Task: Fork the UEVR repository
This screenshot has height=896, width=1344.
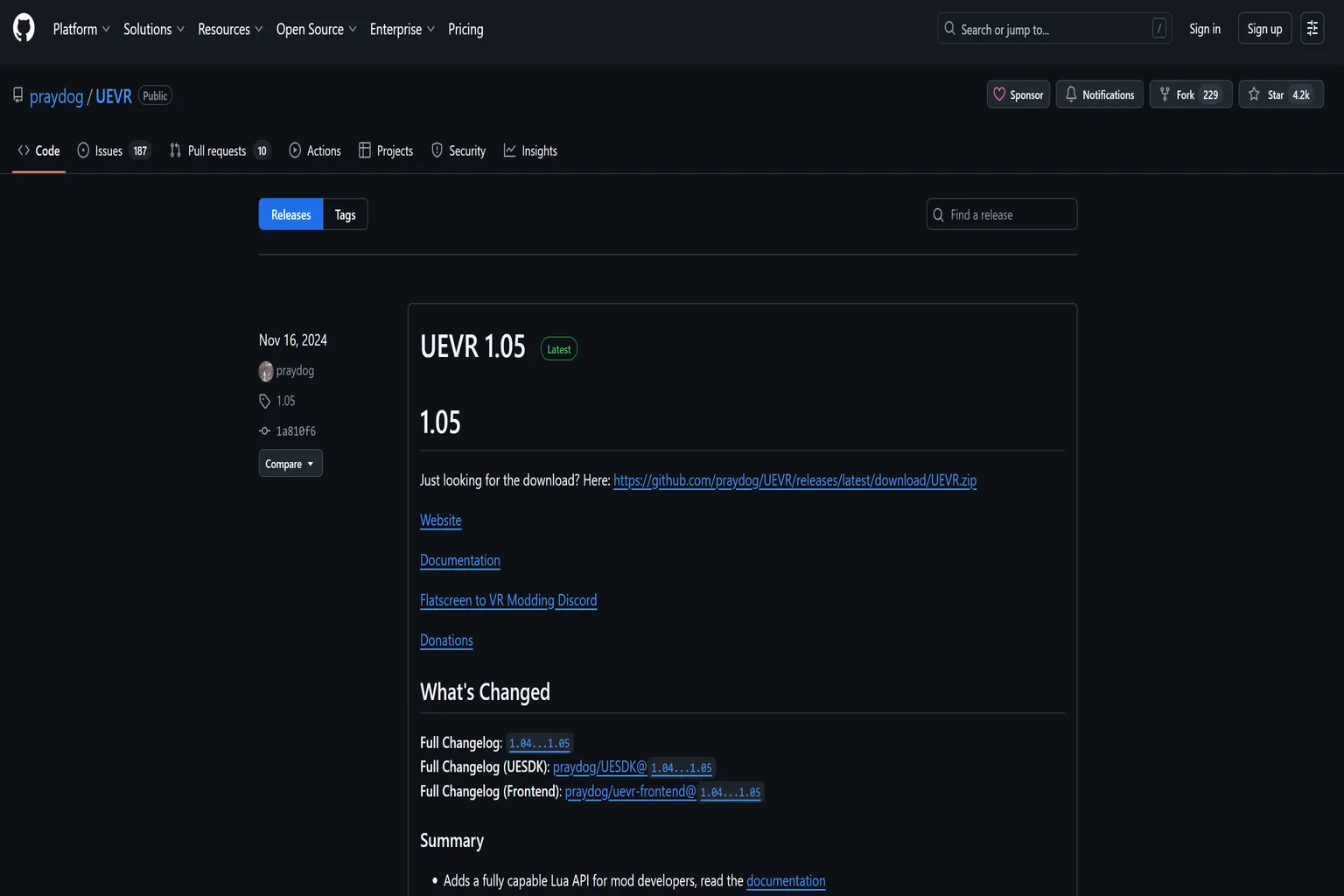Action: 1191,94
